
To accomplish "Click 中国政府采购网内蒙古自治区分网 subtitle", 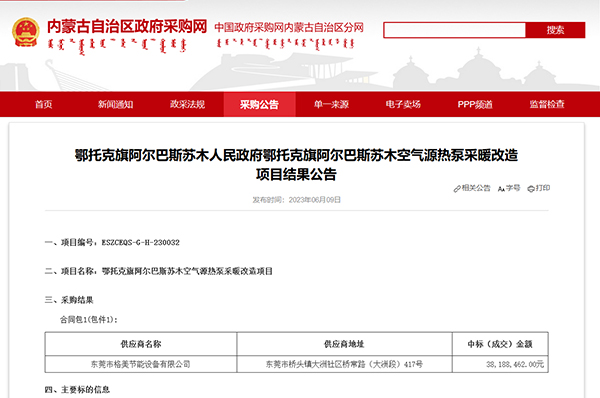I will [289, 27].
